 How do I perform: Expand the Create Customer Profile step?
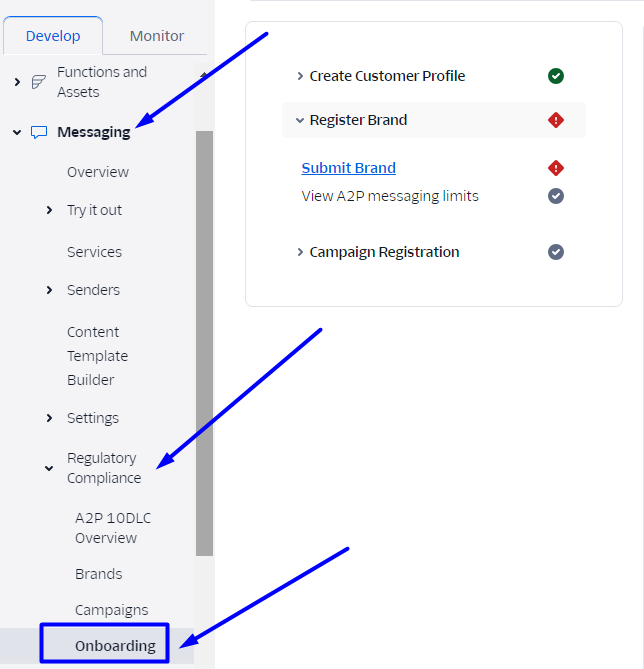(x=300, y=76)
